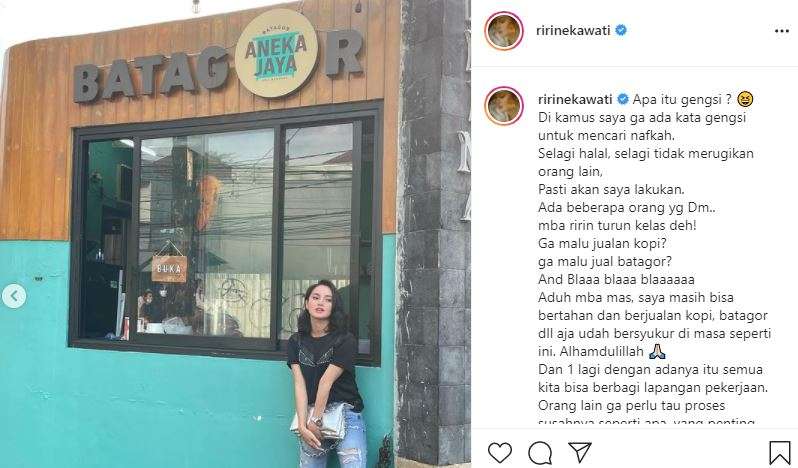
Task: Like the post with the heart icon
Action: pos(499,452)
